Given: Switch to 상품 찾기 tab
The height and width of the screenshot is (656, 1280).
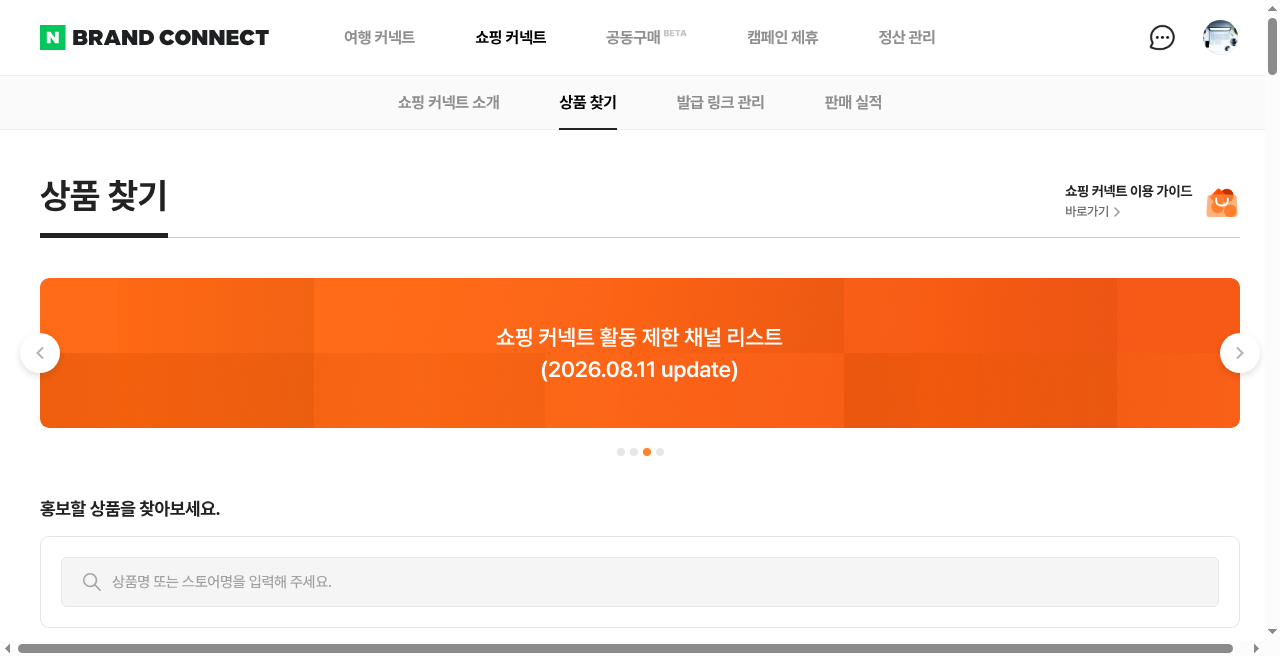Looking at the screenshot, I should tap(588, 102).
